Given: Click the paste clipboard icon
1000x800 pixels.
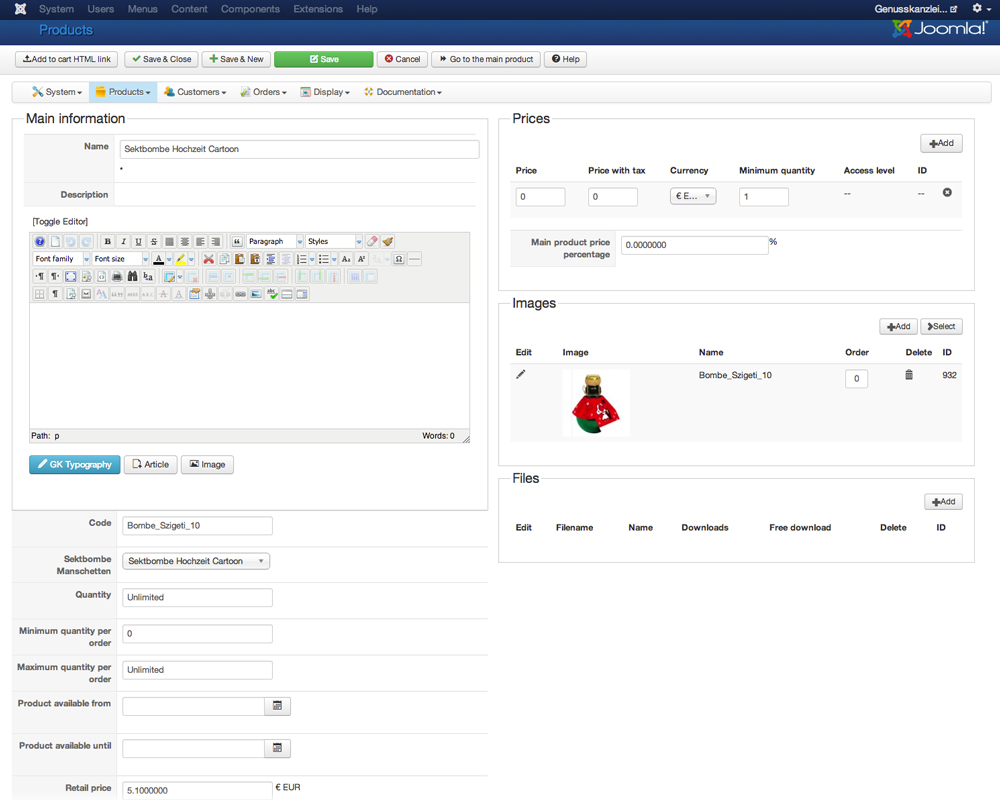Looking at the screenshot, I should [240, 259].
